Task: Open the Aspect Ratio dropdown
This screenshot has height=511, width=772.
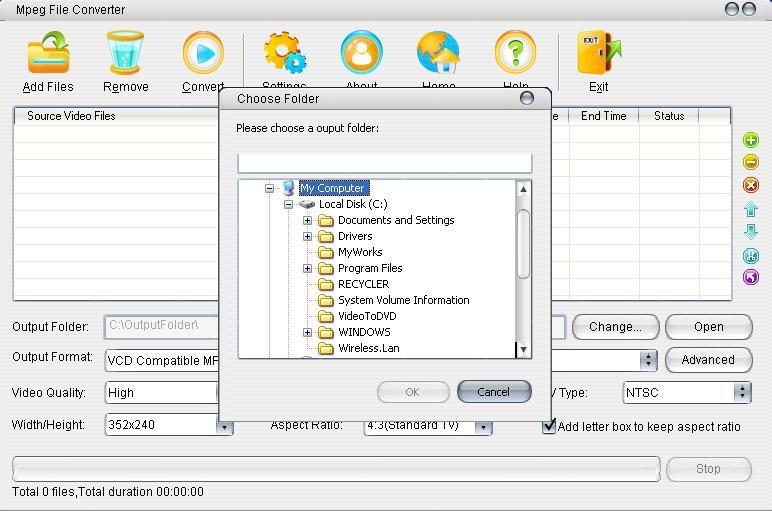Action: [483, 426]
